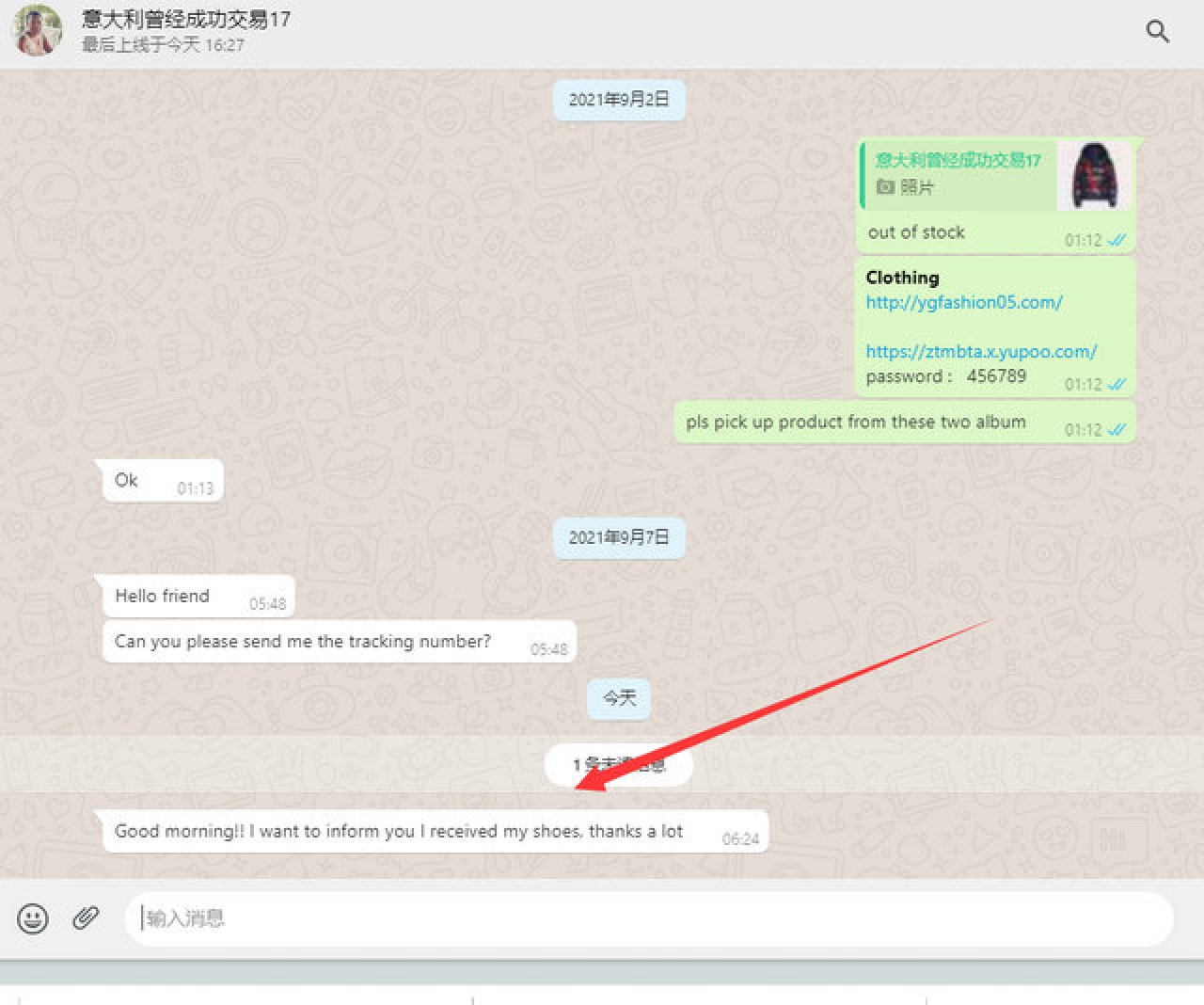Image resolution: width=1204 pixels, height=1005 pixels.
Task: Click the paperclip attachment icon
Action: click(86, 917)
